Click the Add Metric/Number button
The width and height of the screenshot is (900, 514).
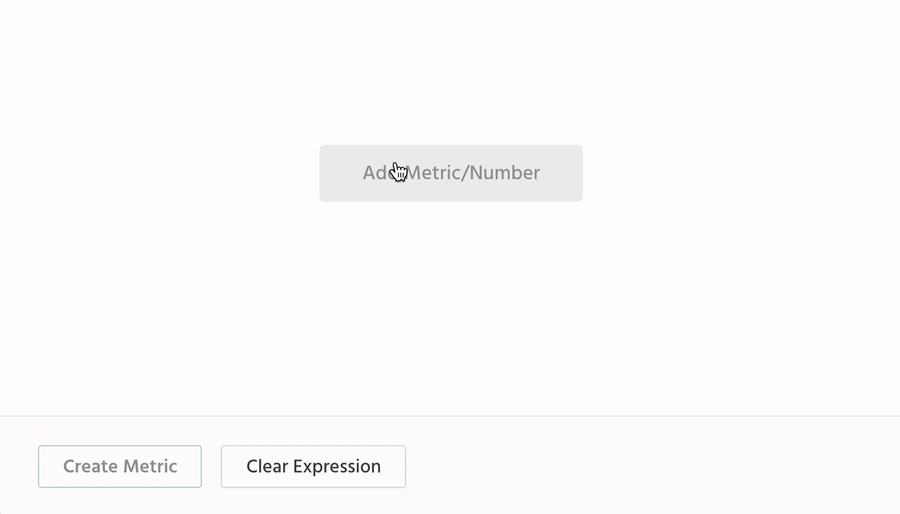(451, 173)
